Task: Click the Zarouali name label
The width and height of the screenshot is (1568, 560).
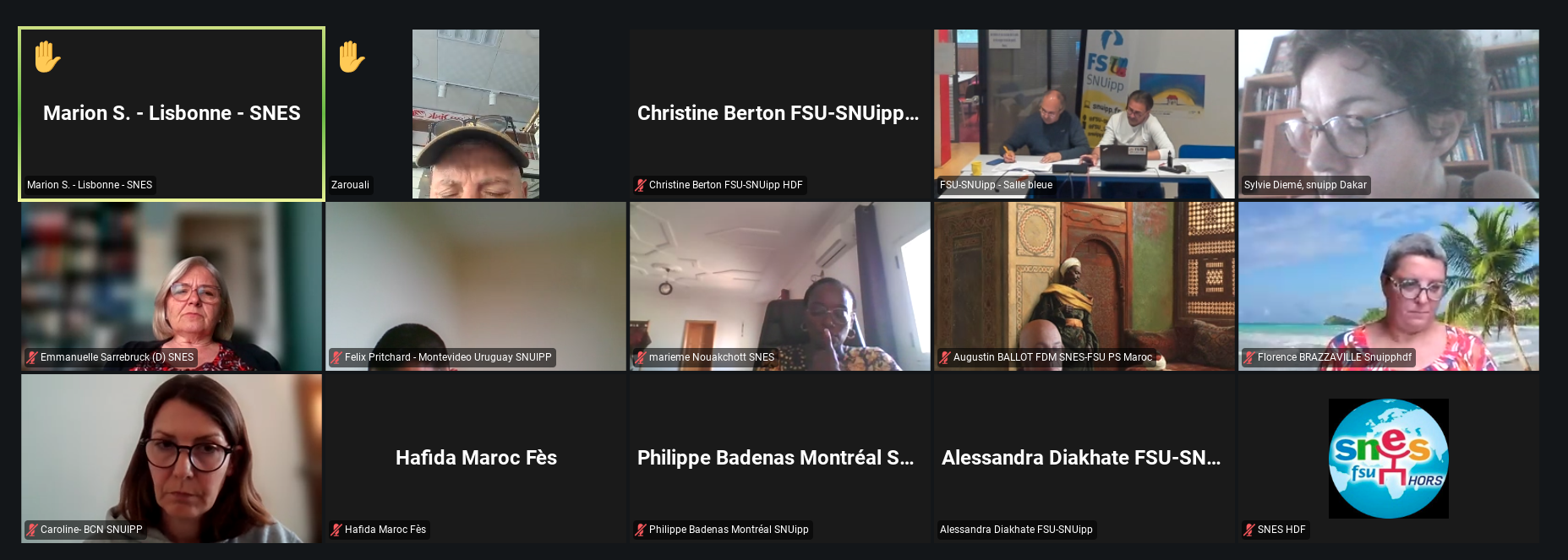Action: coord(350,185)
